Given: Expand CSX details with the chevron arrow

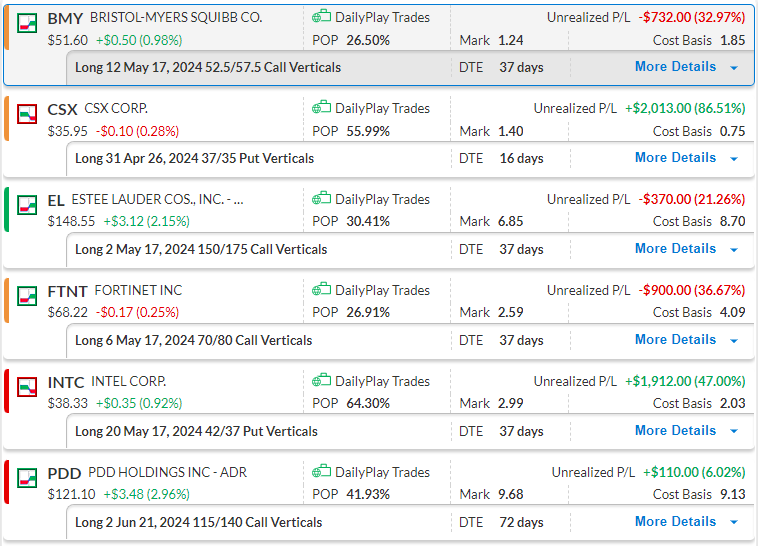Looking at the screenshot, I should [x=734, y=159].
